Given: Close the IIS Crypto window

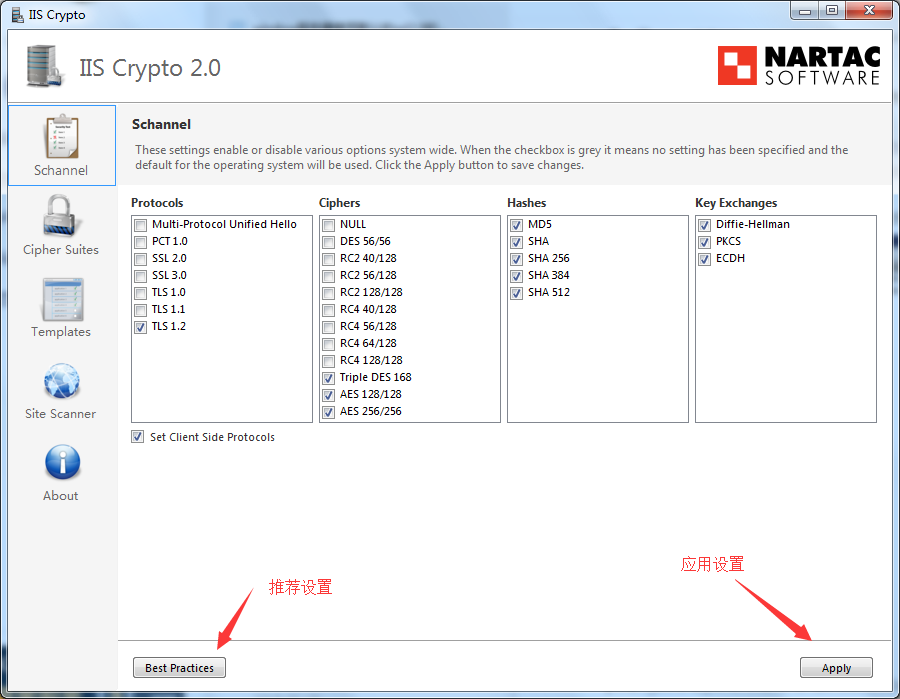Looking at the screenshot, I should (869, 11).
